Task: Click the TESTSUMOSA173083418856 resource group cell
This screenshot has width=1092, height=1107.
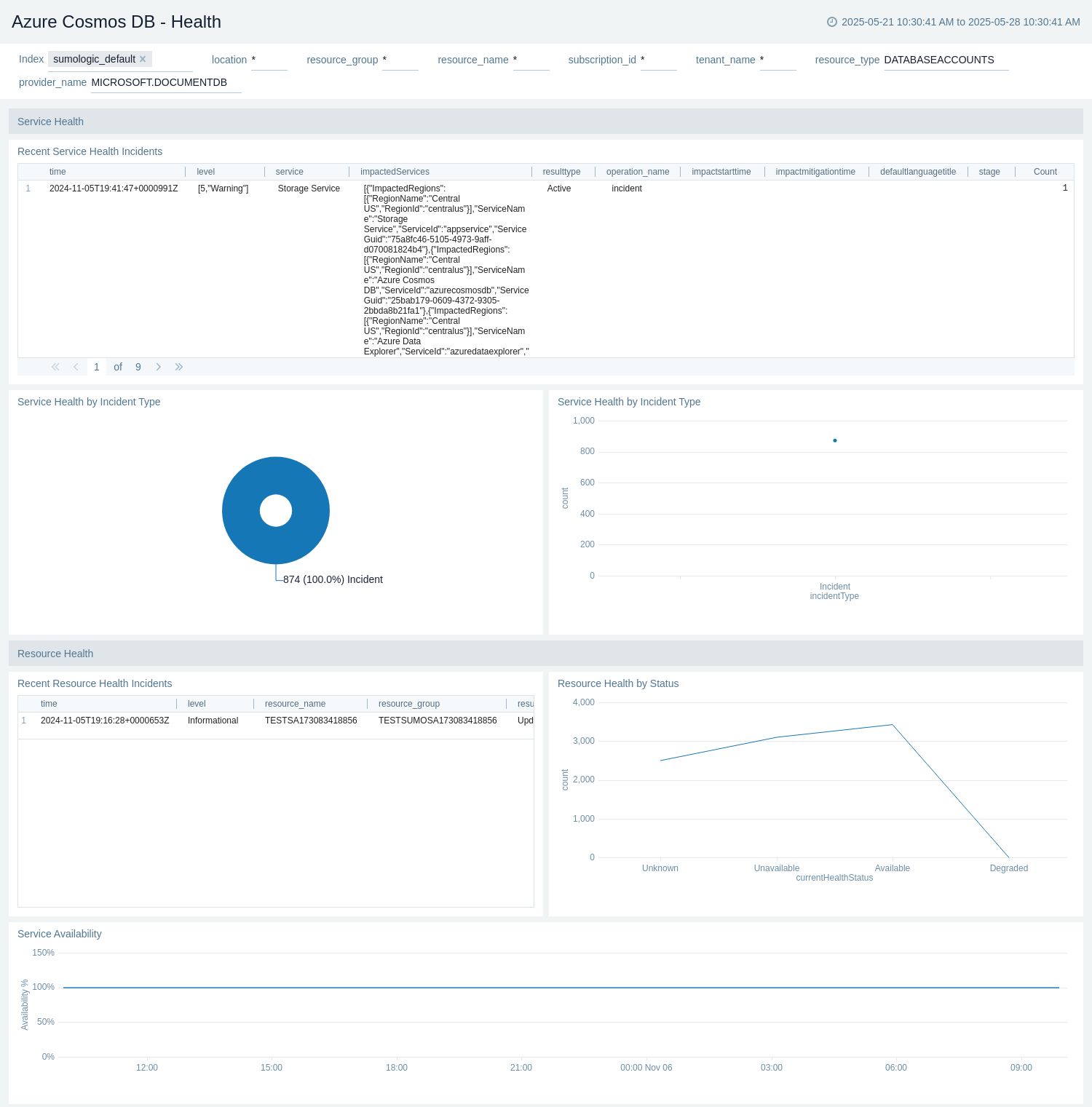Action: point(438,721)
